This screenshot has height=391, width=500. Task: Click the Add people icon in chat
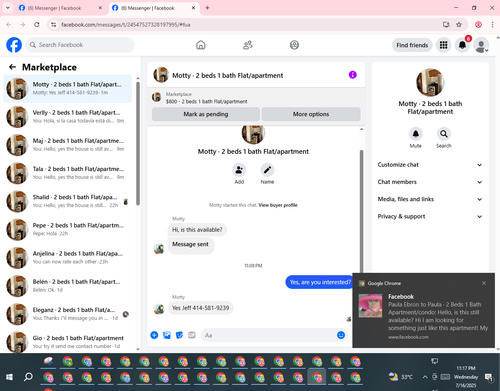tap(239, 170)
